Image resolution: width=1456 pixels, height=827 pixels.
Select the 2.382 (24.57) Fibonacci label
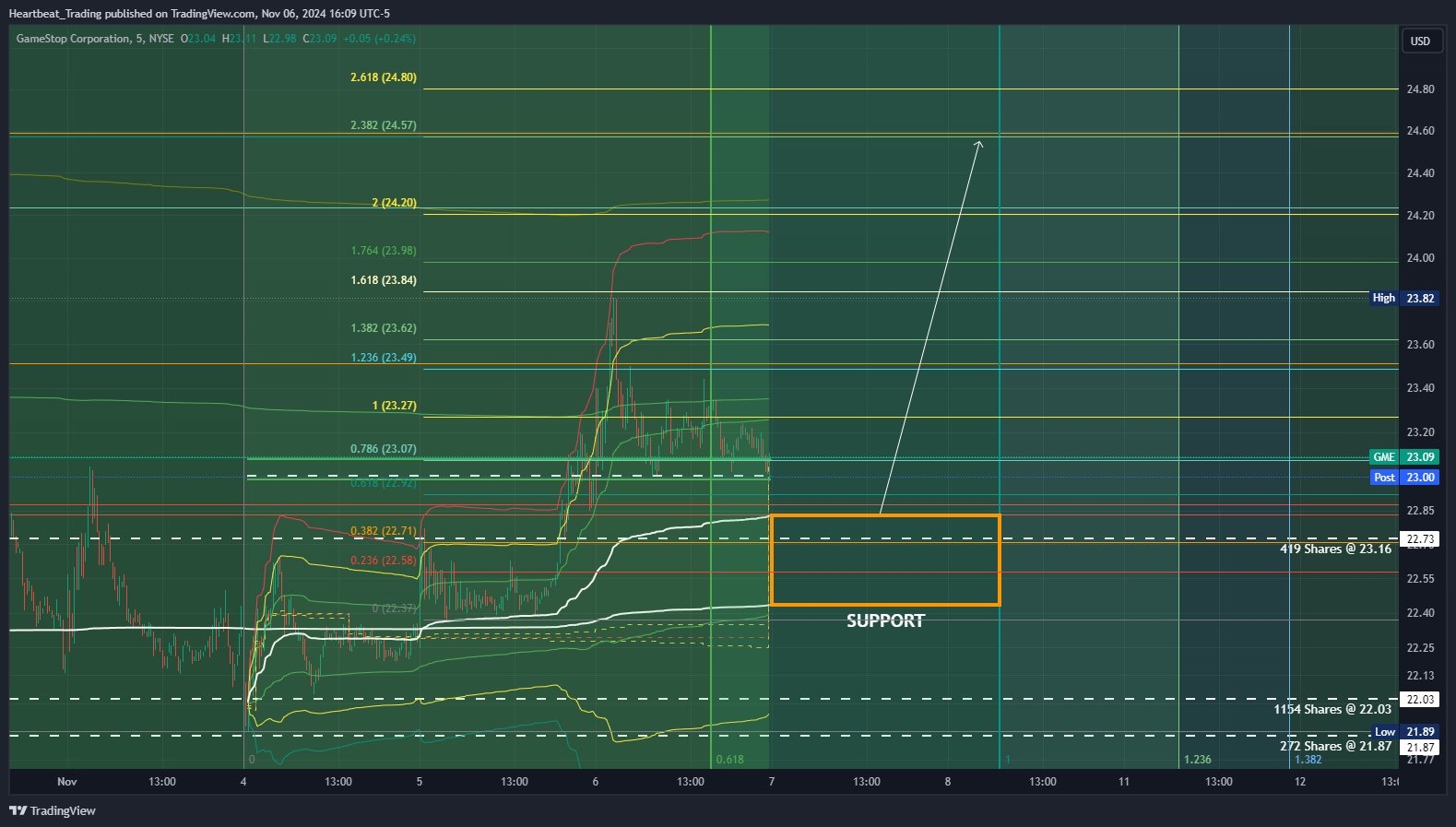(384, 125)
